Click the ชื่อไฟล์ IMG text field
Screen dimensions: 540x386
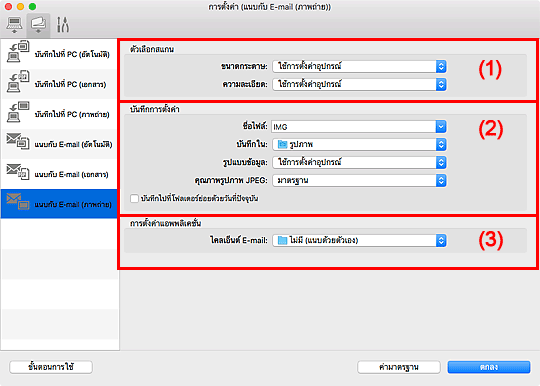tap(353, 127)
